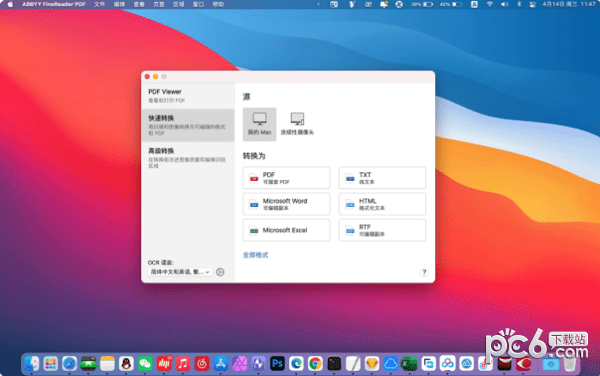The width and height of the screenshot is (600, 376).
Task: Open Microsoft Excel from the Dock
Action: click(x=409, y=363)
